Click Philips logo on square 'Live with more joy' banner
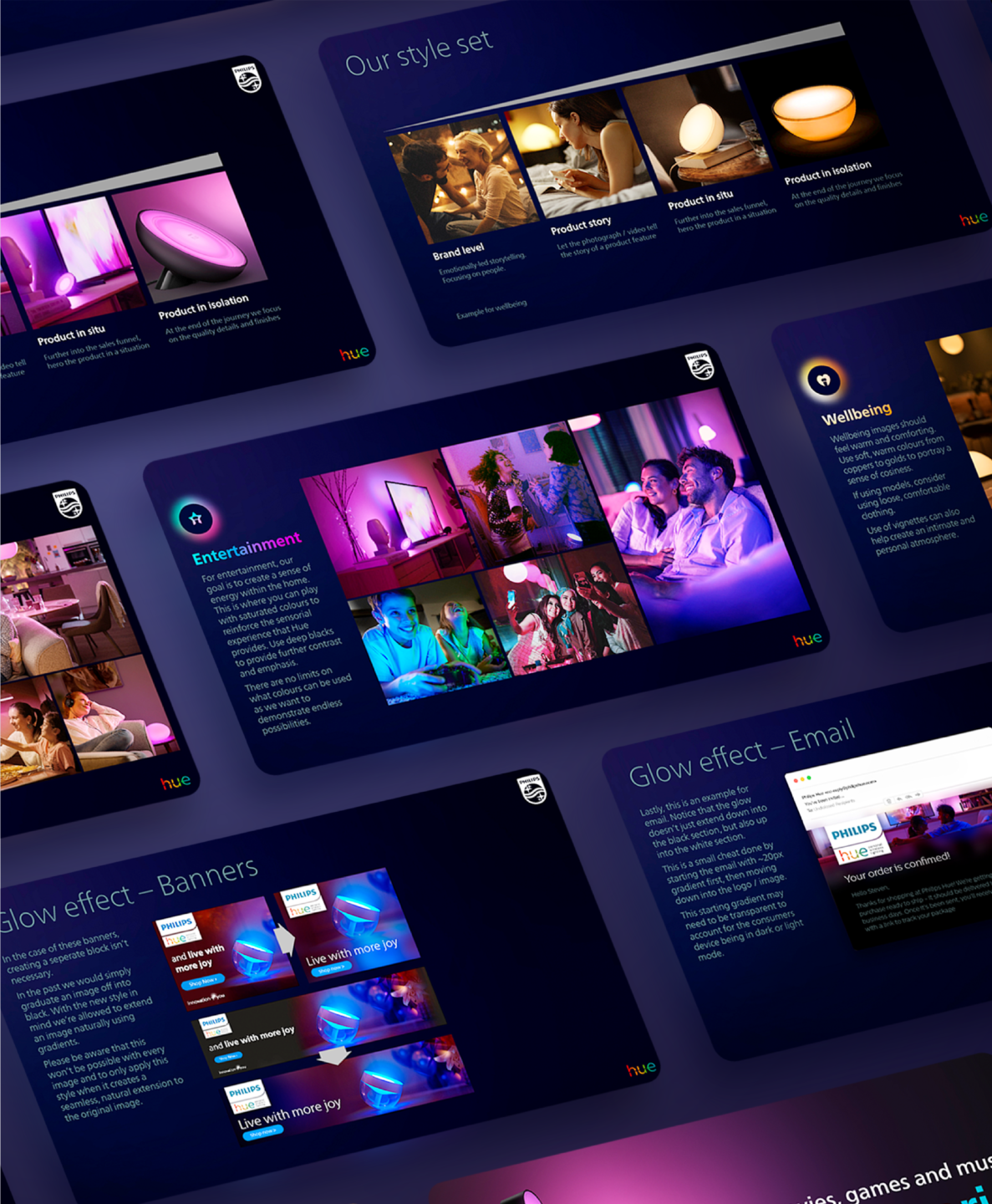The height and width of the screenshot is (1204, 992). point(303,901)
